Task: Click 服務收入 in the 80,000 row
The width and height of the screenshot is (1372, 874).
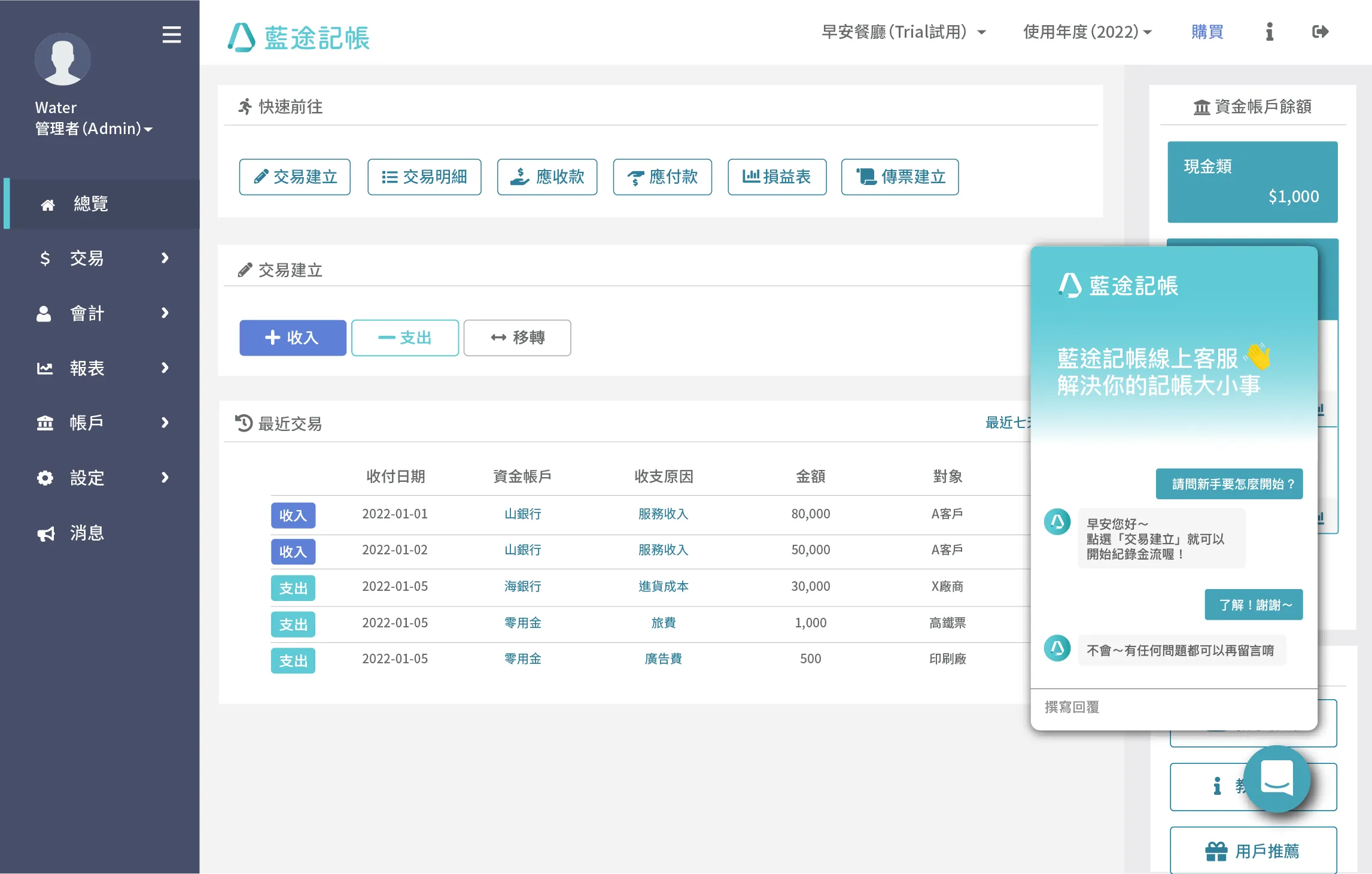Action: tap(663, 514)
